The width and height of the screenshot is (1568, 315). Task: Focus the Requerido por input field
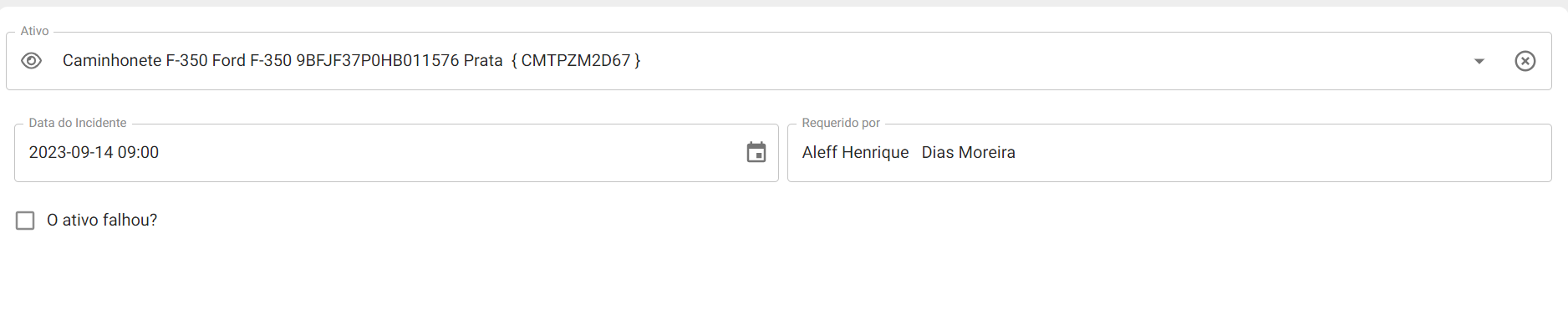1169,153
